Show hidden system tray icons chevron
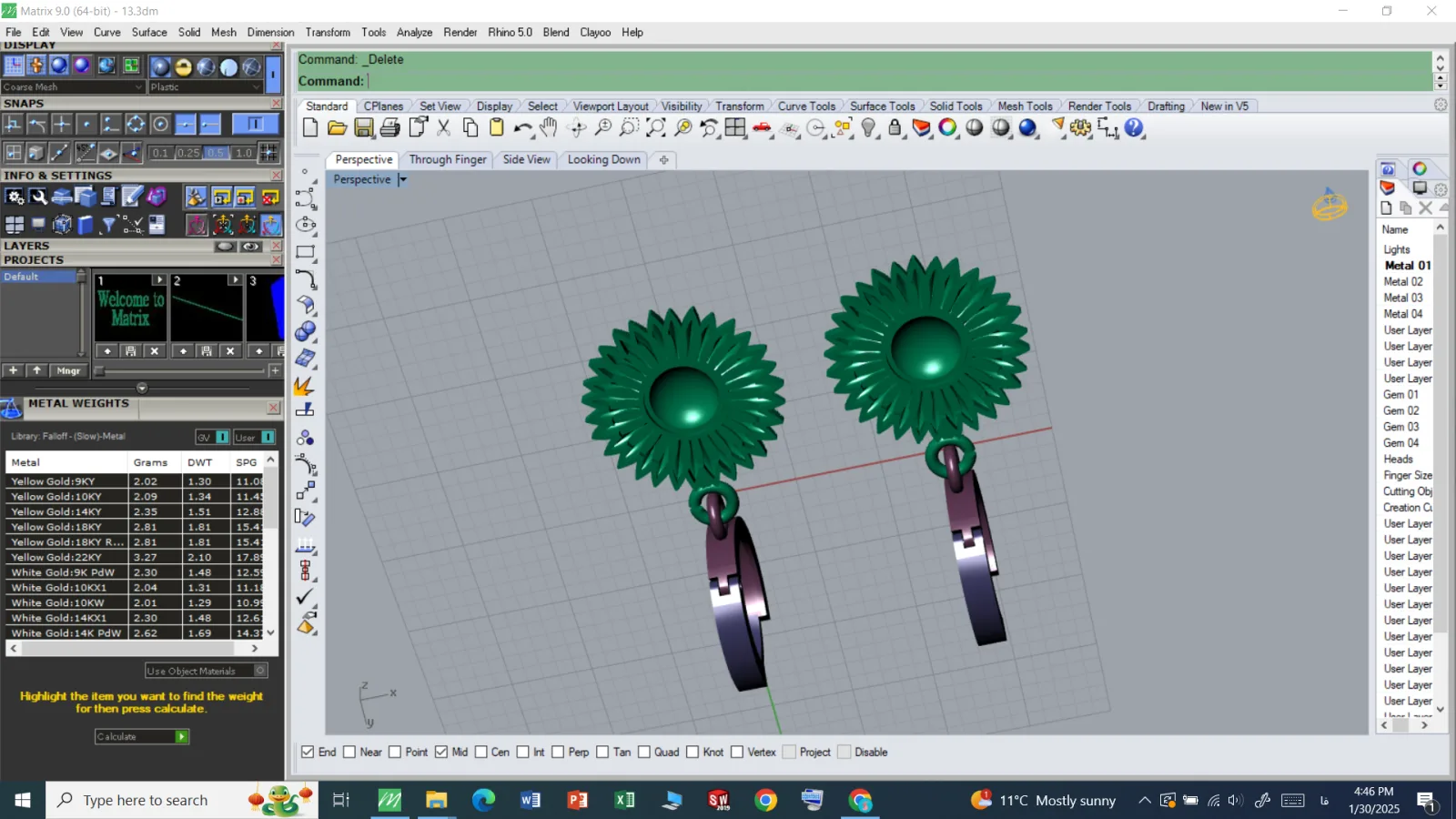The image size is (1456, 819). point(1144,801)
